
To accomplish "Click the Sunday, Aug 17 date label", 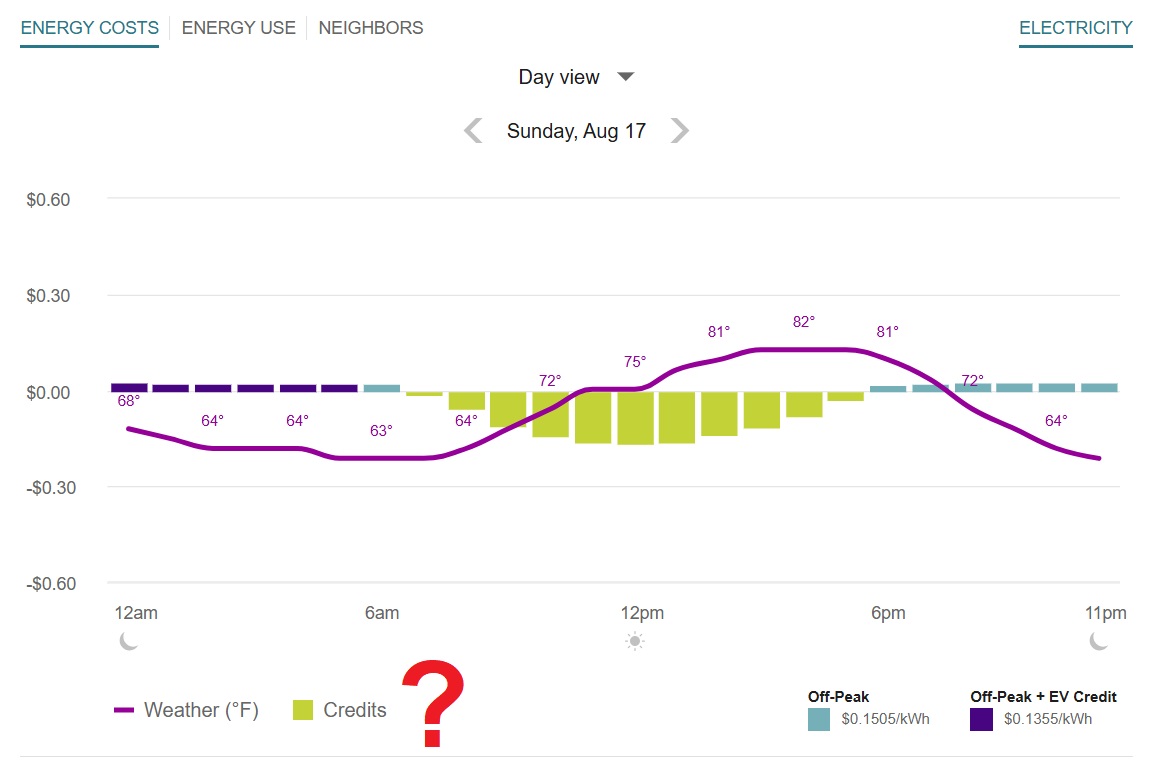I will click(x=576, y=131).
